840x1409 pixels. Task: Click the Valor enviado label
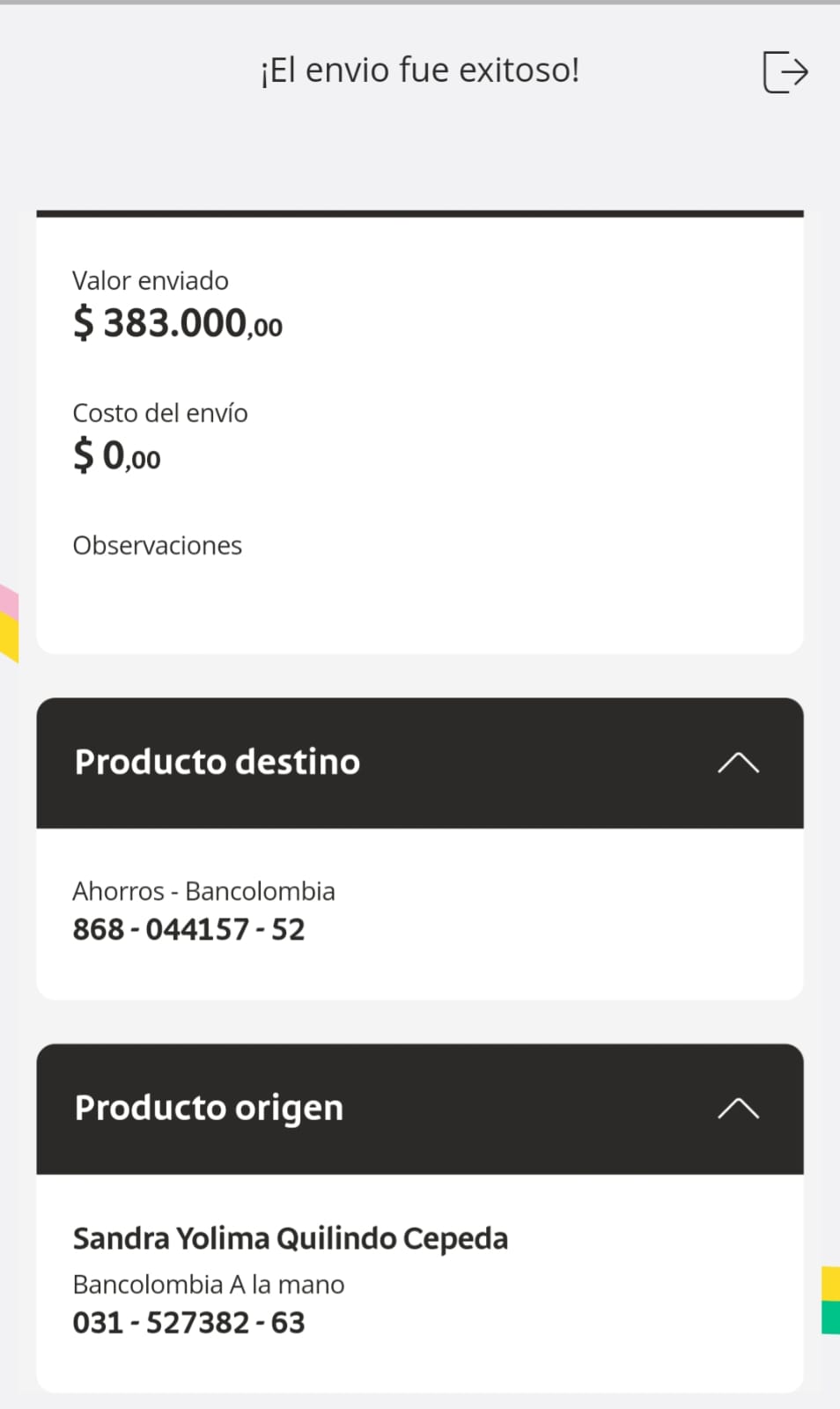(x=151, y=281)
